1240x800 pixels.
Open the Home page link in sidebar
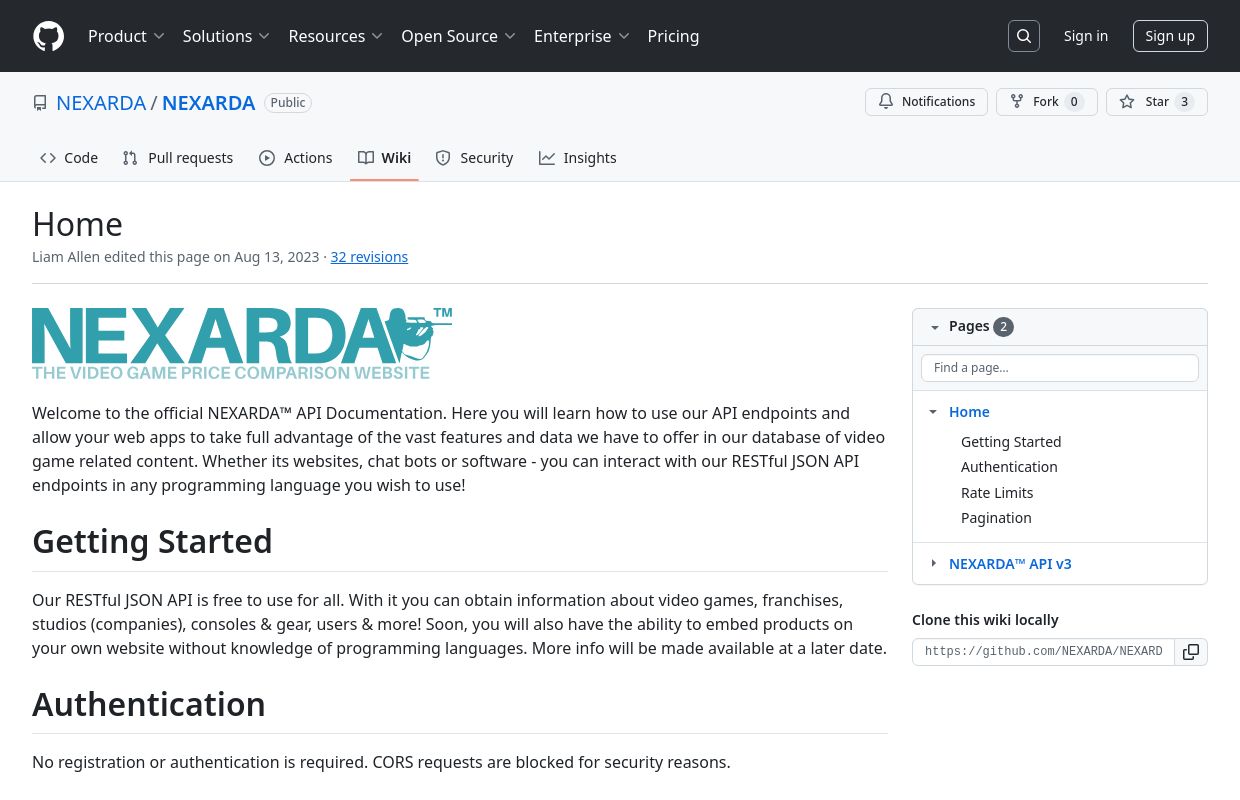[x=969, y=412]
